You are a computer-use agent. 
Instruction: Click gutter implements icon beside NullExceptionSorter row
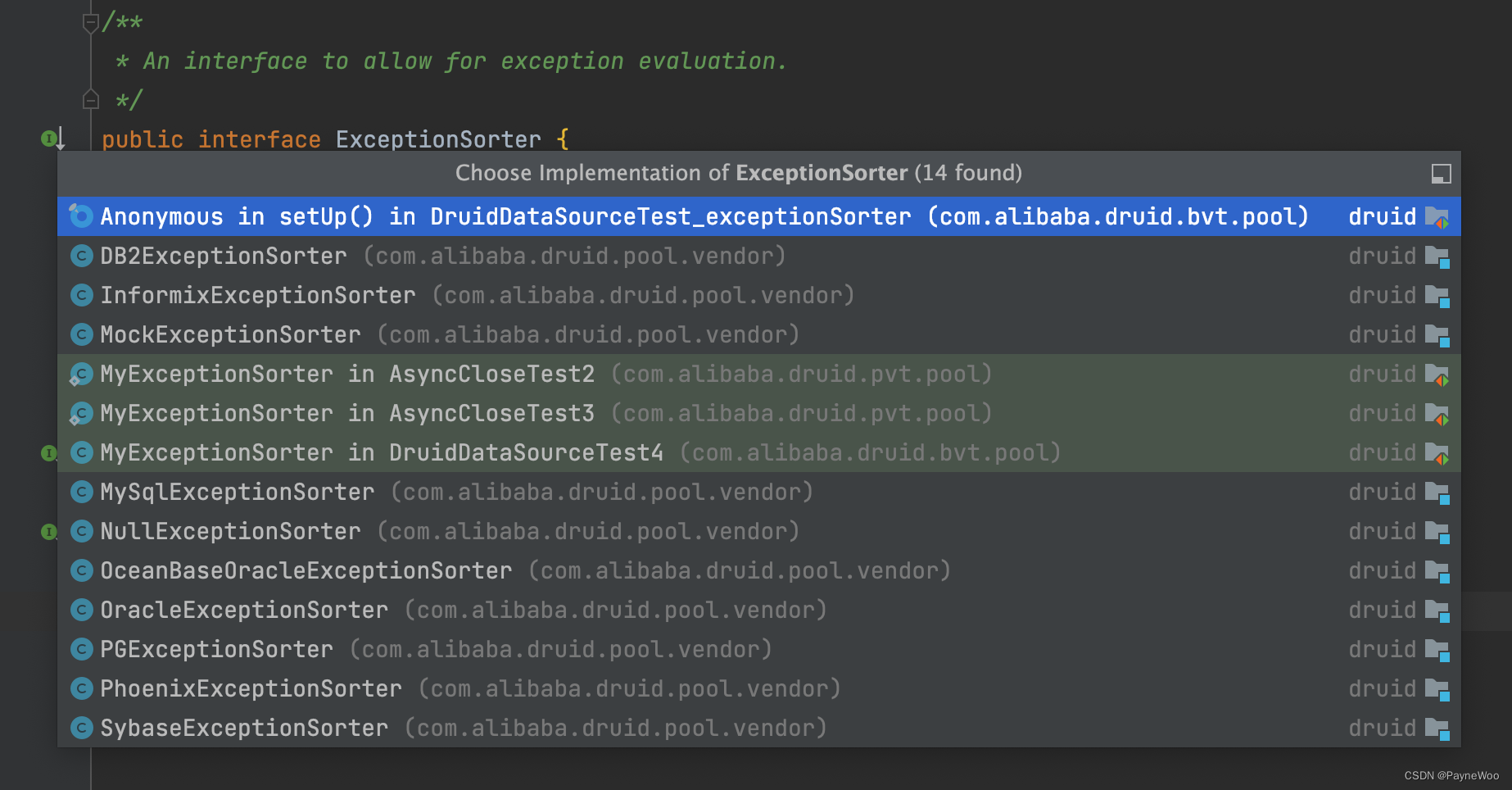pos(48,532)
